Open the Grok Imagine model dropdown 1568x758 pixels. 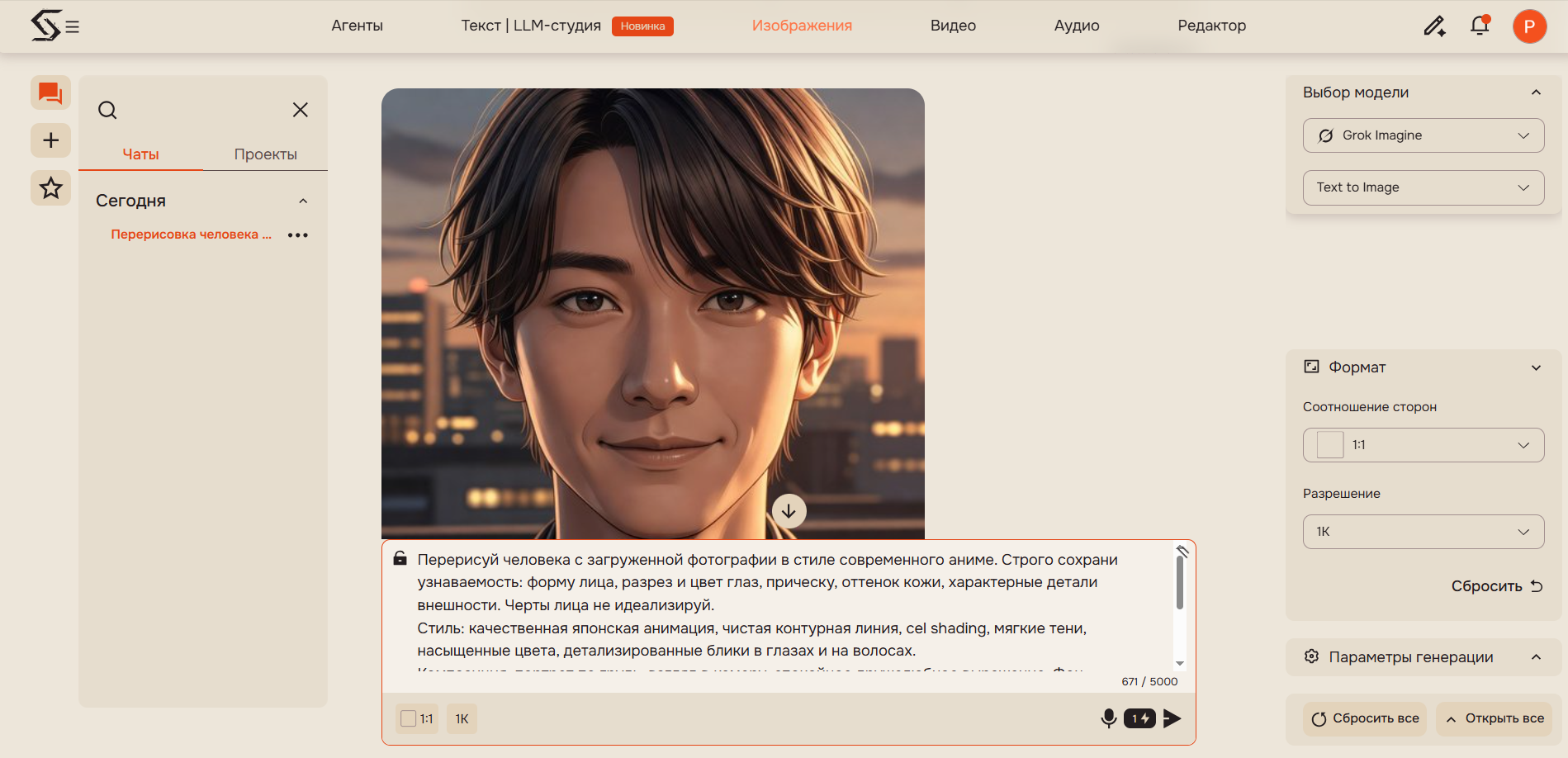click(x=1424, y=135)
